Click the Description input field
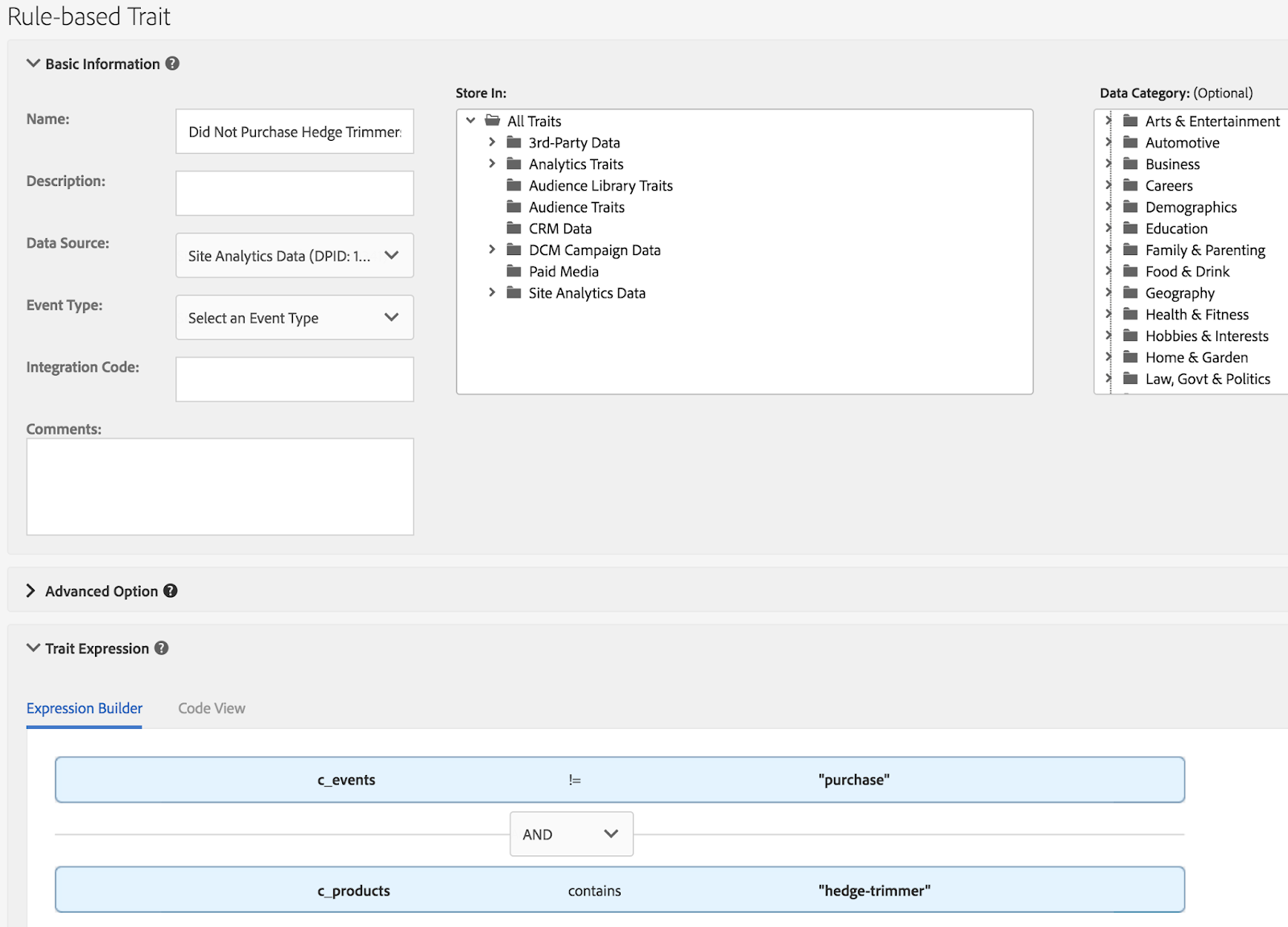The width and height of the screenshot is (1288, 927). pos(295,193)
